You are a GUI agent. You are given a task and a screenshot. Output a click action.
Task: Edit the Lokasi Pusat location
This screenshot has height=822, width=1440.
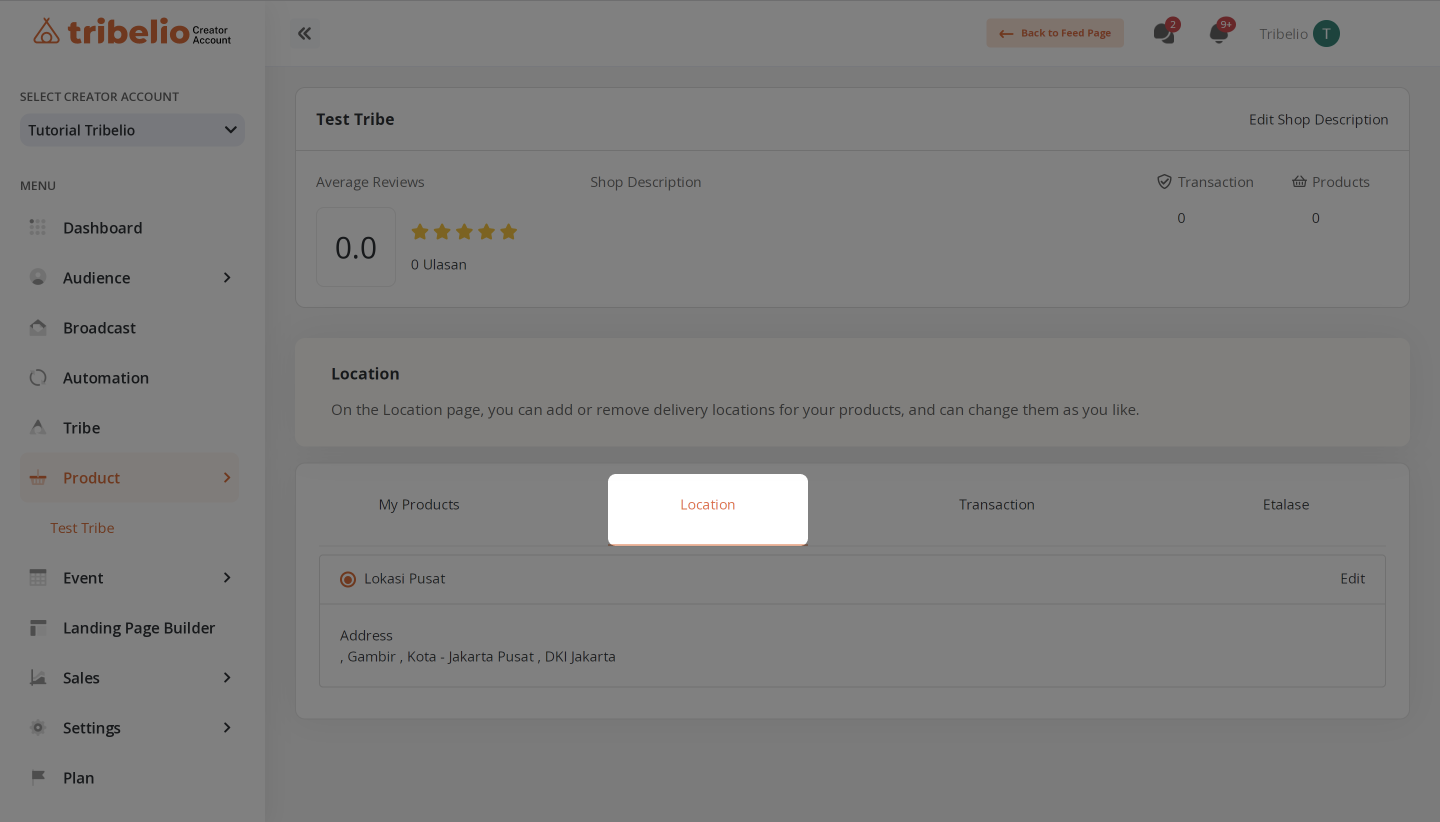[1352, 578]
